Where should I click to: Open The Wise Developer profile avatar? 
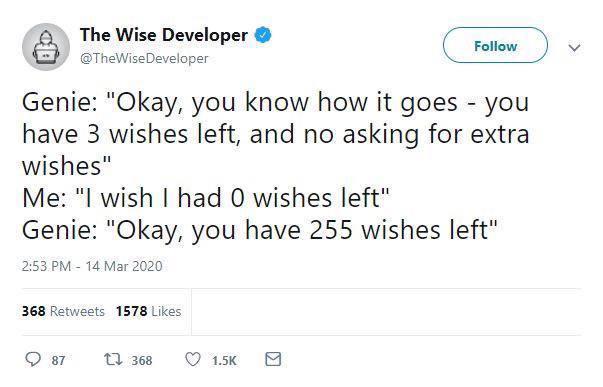tap(46, 47)
